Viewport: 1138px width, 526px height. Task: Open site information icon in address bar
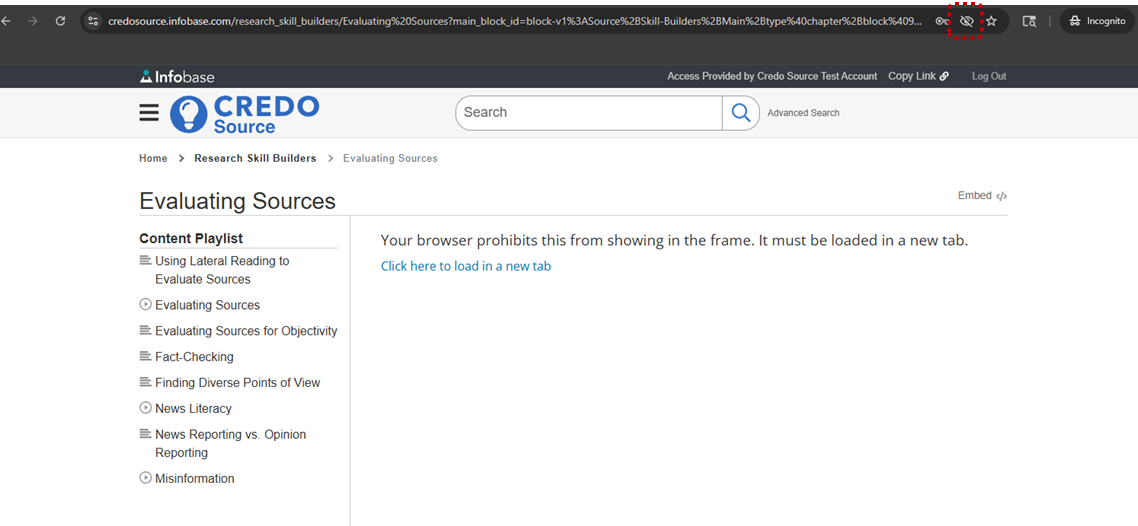93,21
